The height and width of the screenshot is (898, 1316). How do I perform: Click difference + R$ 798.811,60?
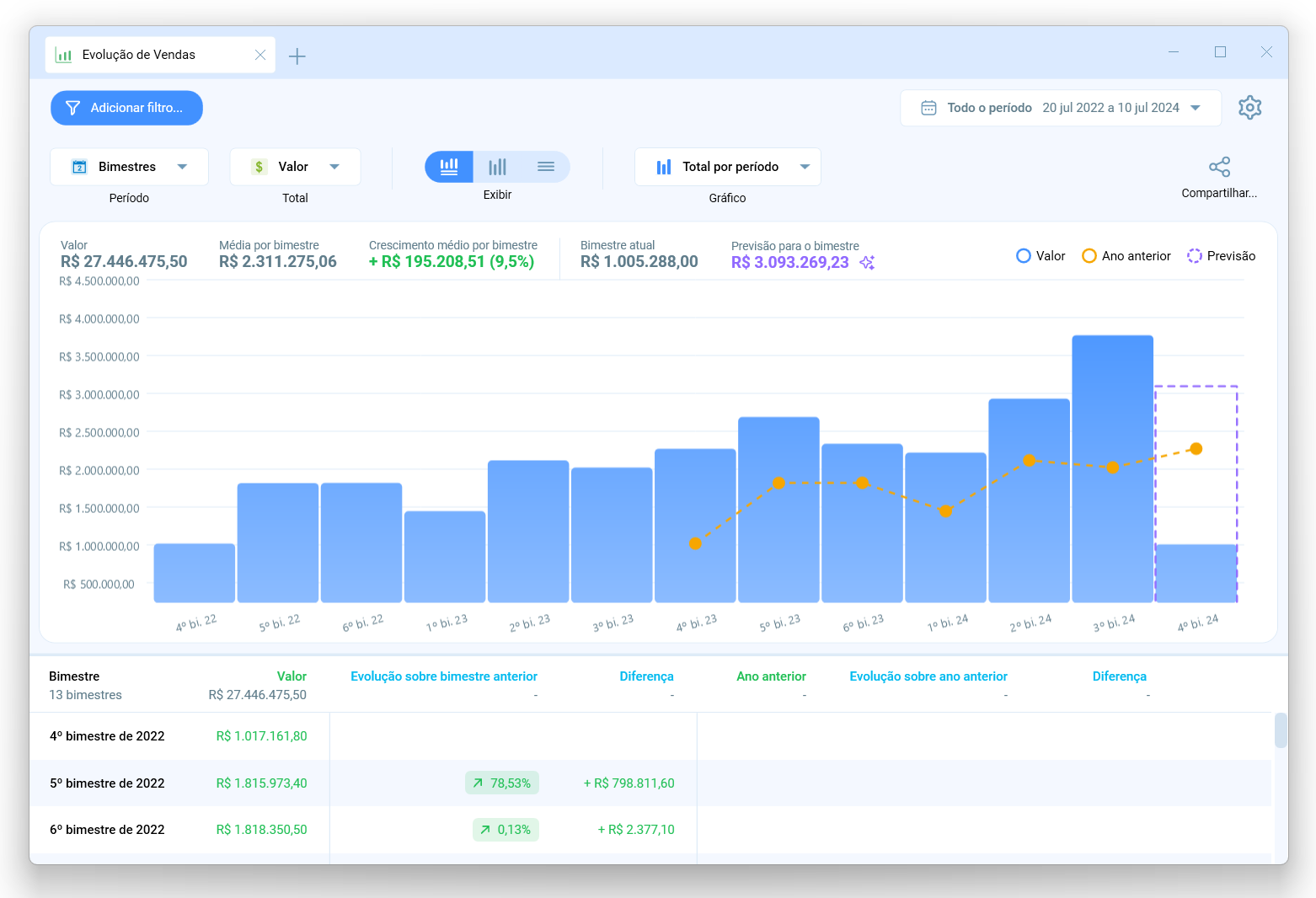point(629,783)
